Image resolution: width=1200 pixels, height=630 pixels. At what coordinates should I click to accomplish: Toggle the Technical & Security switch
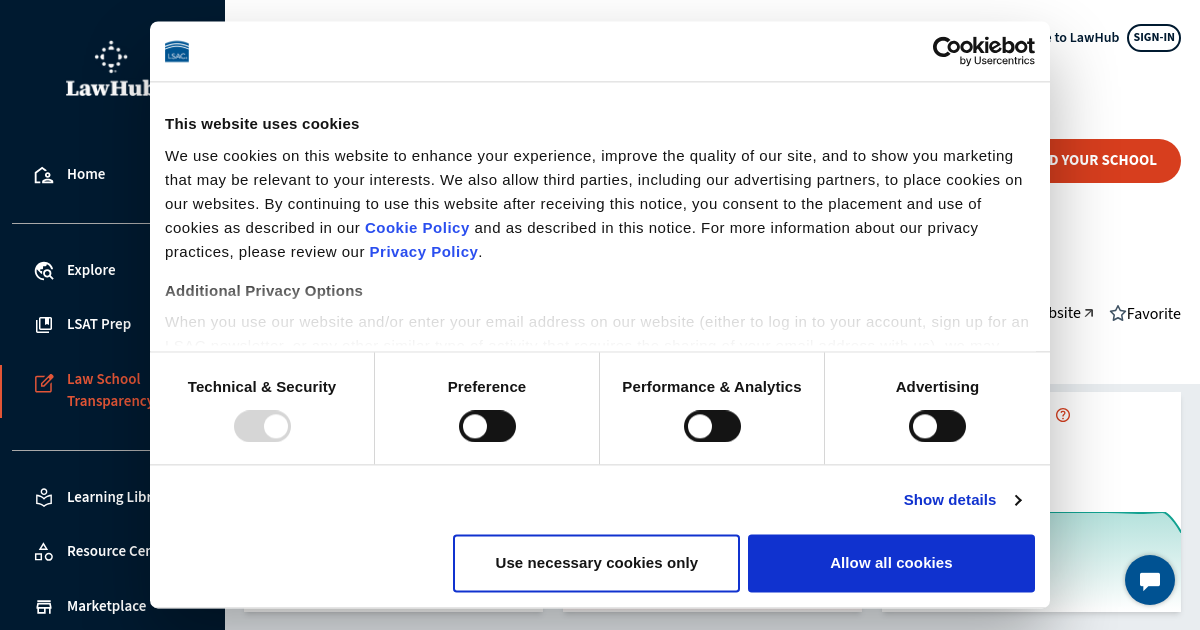click(x=262, y=426)
